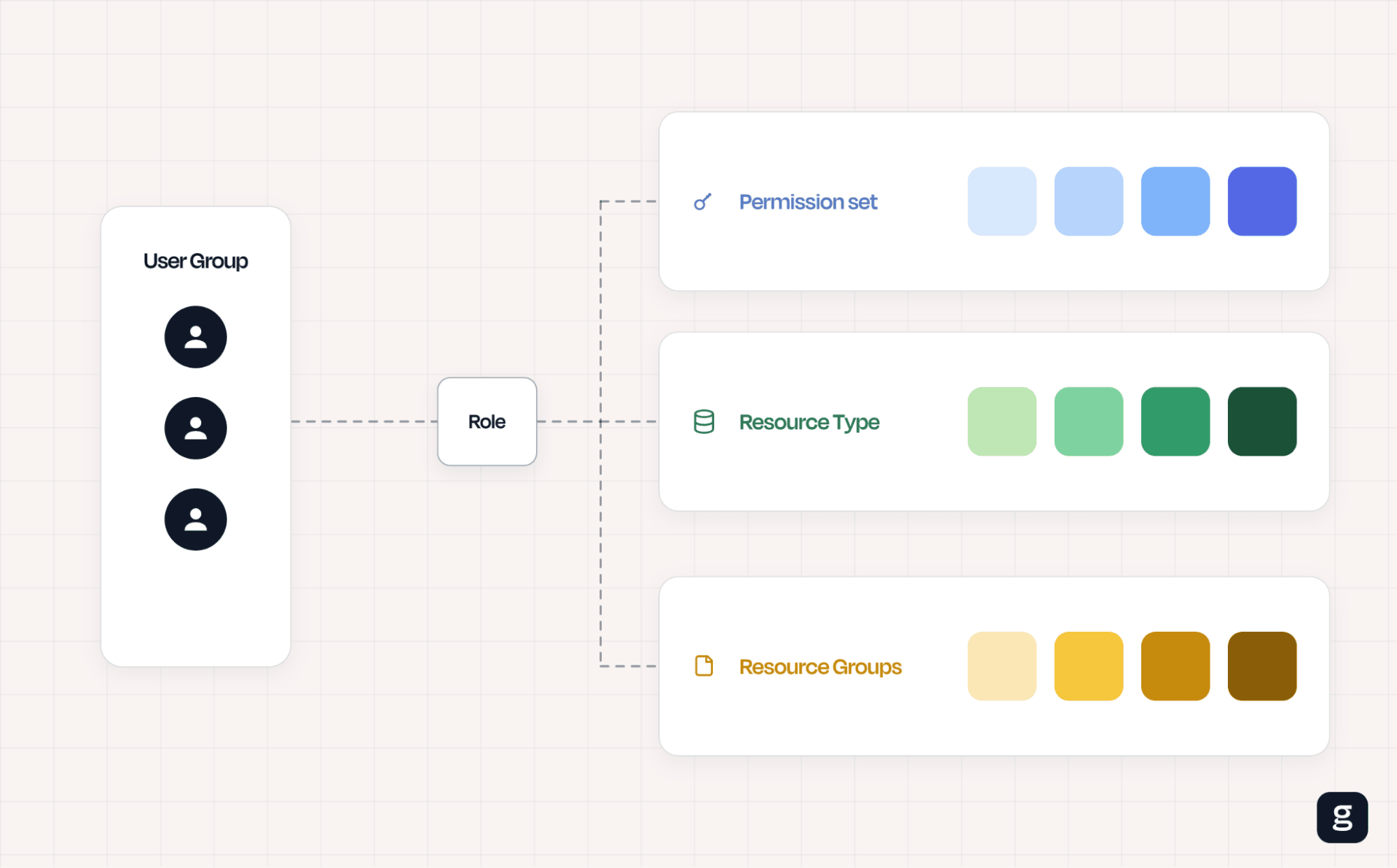This screenshot has height=868, width=1397.
Task: Pick the mint green Resource Type swatch
Action: click(x=1089, y=421)
